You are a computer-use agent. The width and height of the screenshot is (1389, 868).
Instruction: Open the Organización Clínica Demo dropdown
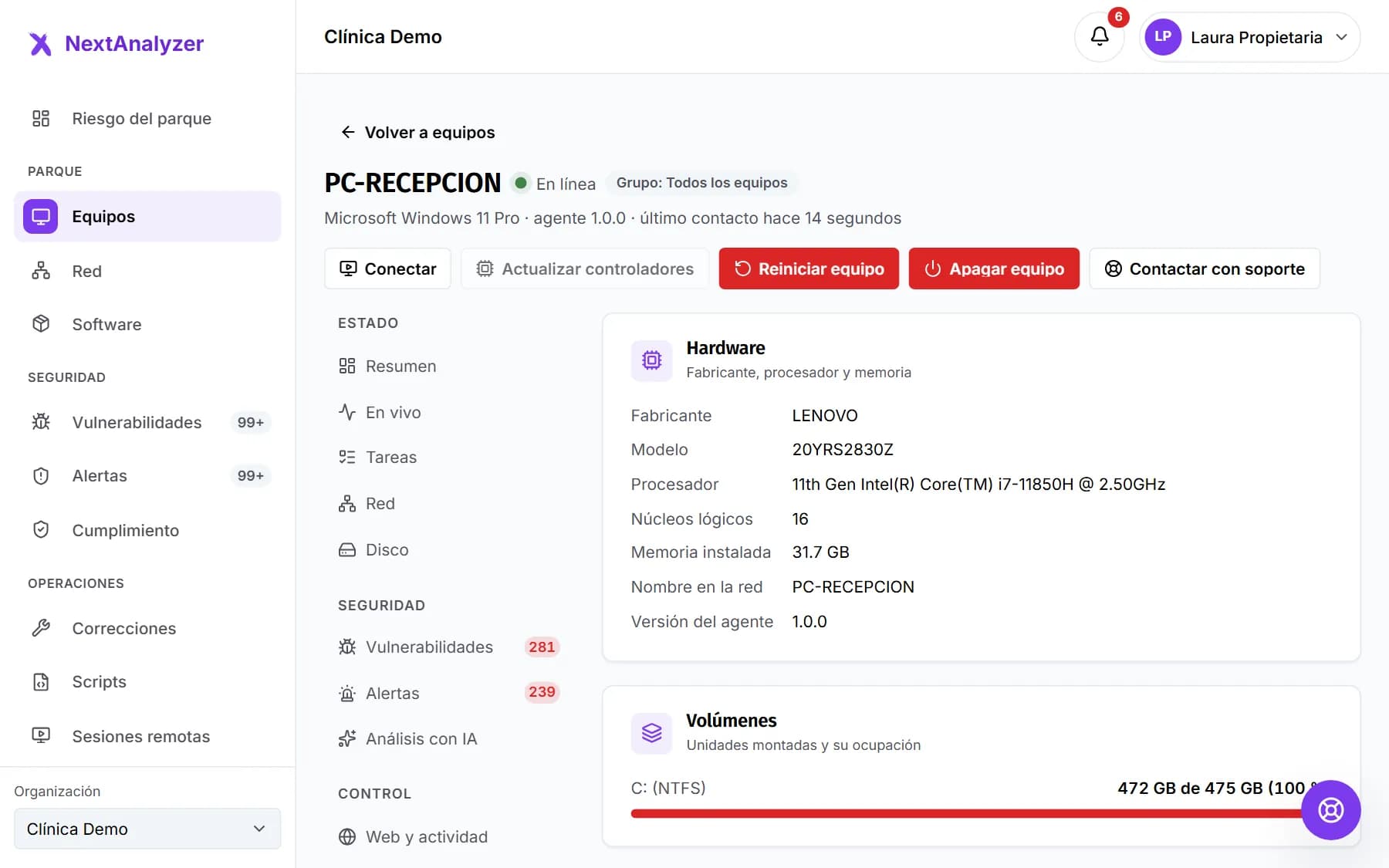click(147, 829)
